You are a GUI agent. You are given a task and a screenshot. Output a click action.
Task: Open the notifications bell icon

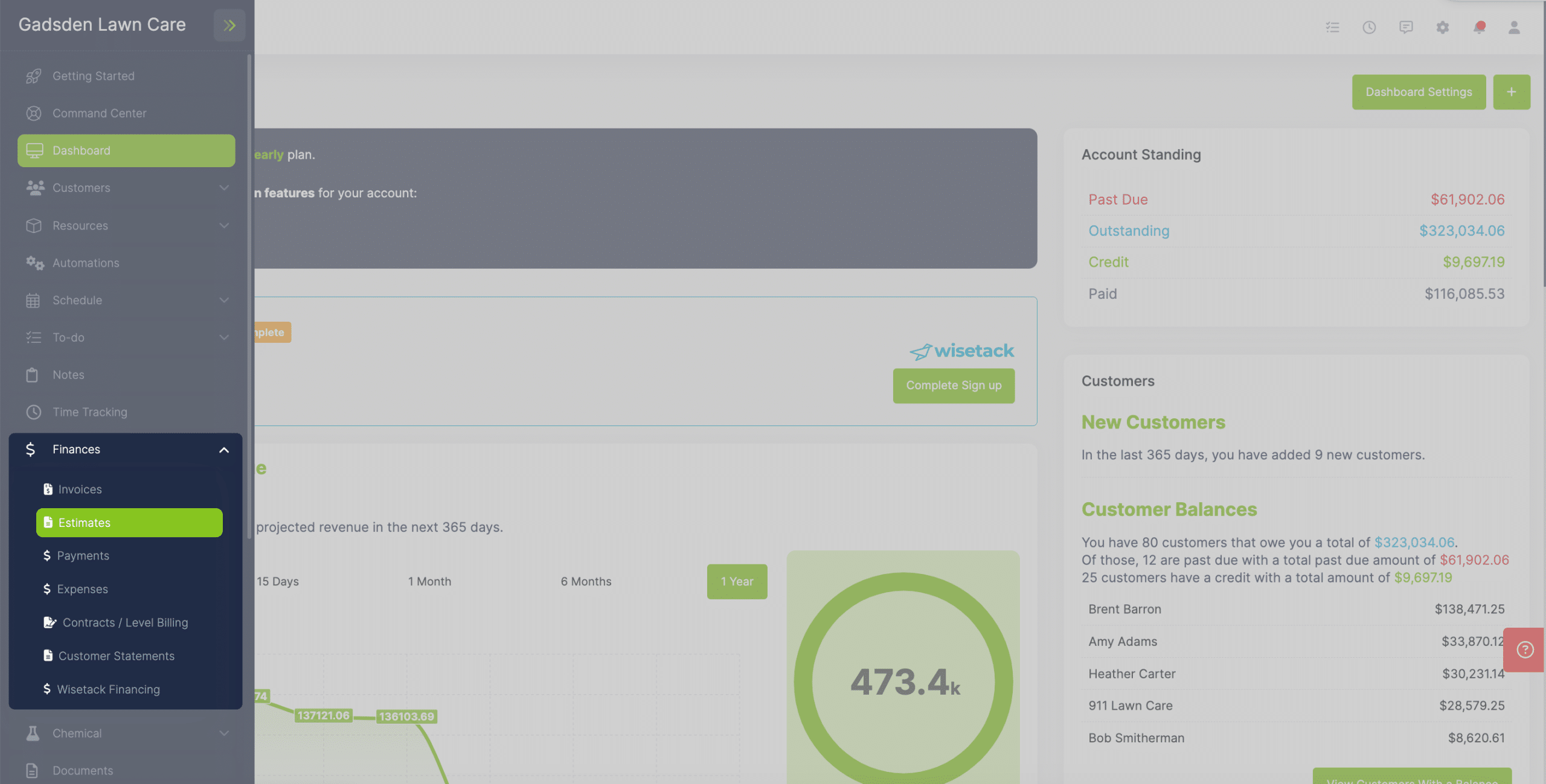1479,27
